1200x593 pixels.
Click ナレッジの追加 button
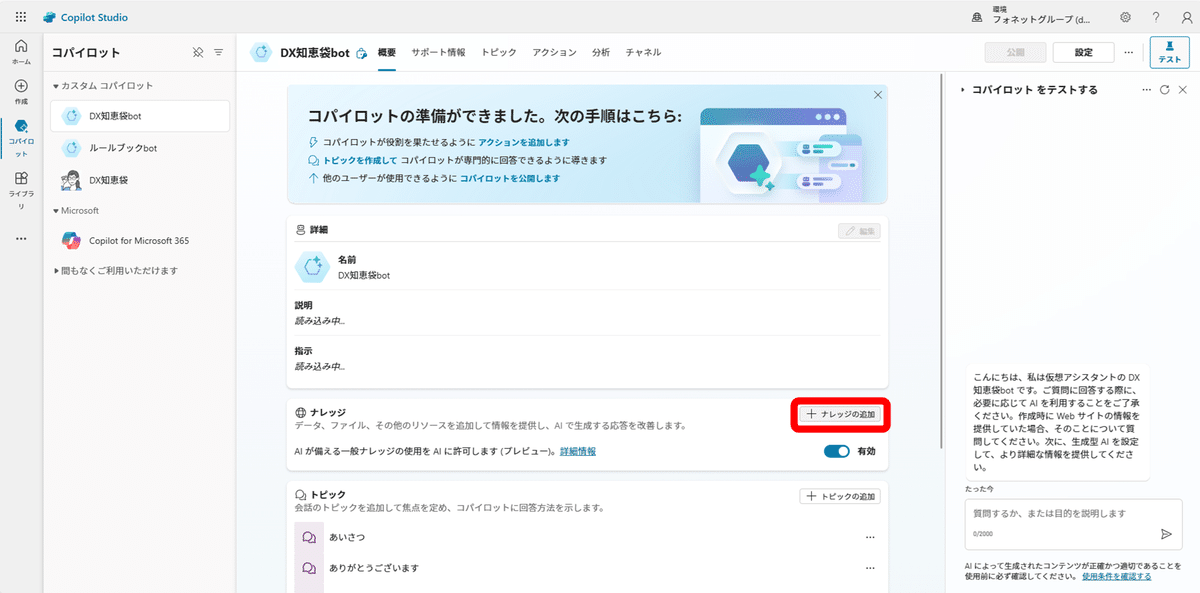click(x=841, y=415)
